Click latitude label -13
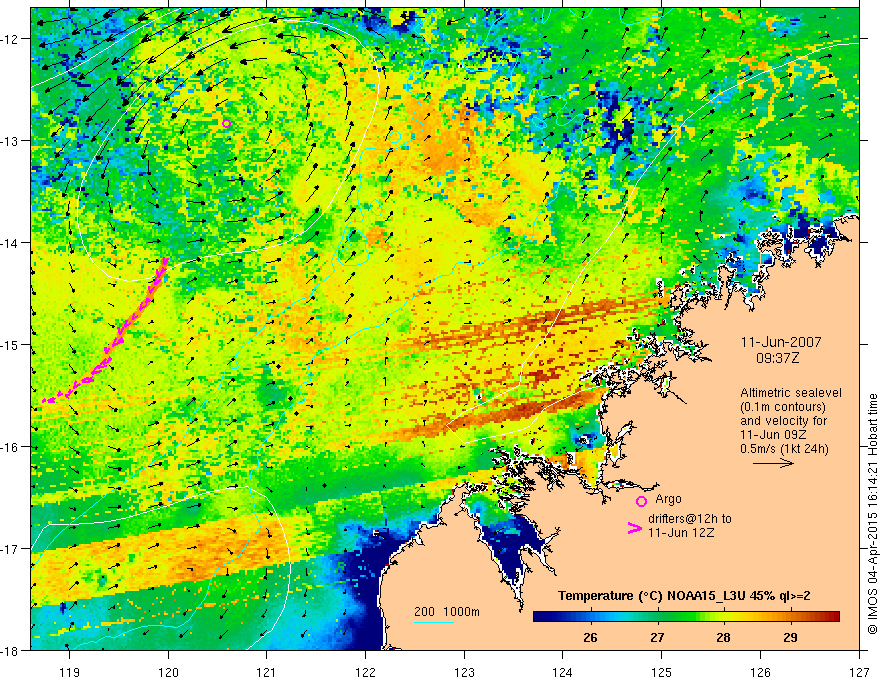 point(10,141)
